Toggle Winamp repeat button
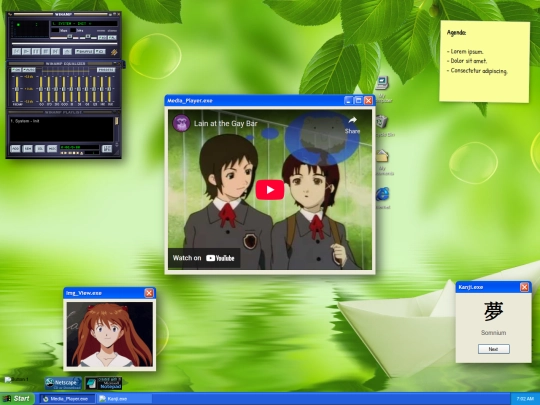This screenshot has width=540, height=405. pos(100,52)
